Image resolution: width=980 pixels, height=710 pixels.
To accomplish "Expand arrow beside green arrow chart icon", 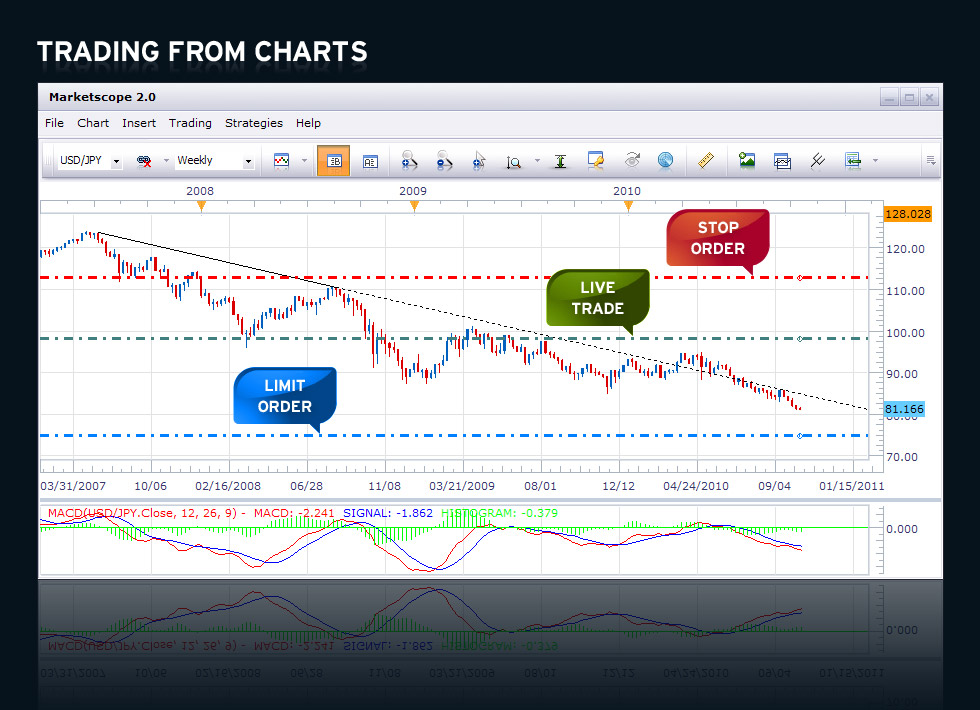I will pyautogui.click(x=875, y=161).
